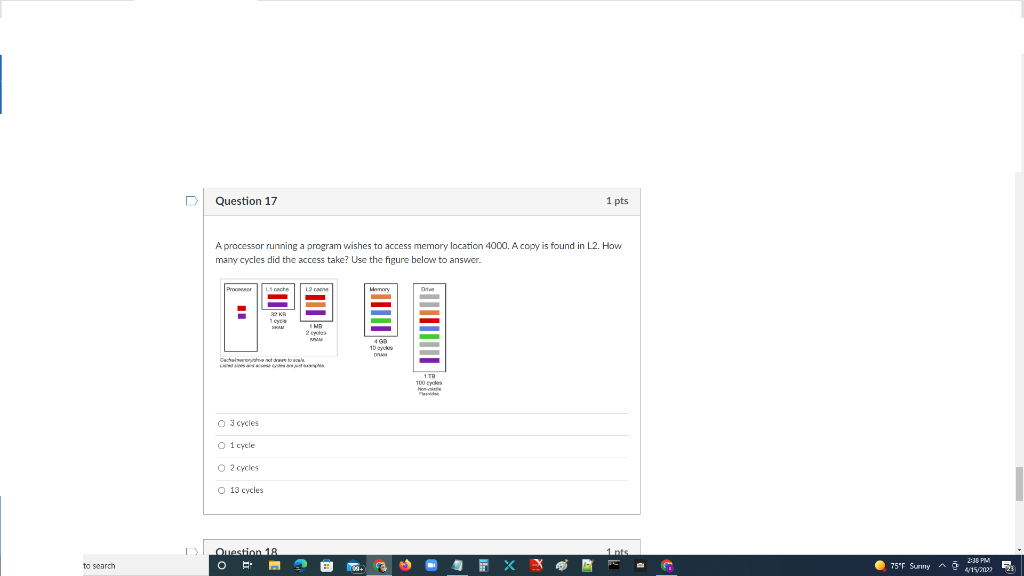Launch Microsoft Edge from the taskbar
Image resolution: width=1024 pixels, height=576 pixels.
[303, 565]
